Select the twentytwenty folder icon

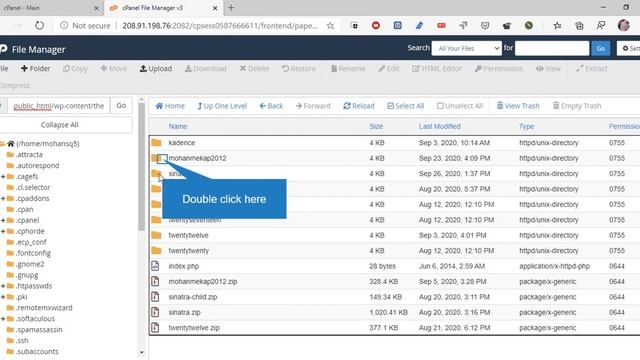pos(156,251)
